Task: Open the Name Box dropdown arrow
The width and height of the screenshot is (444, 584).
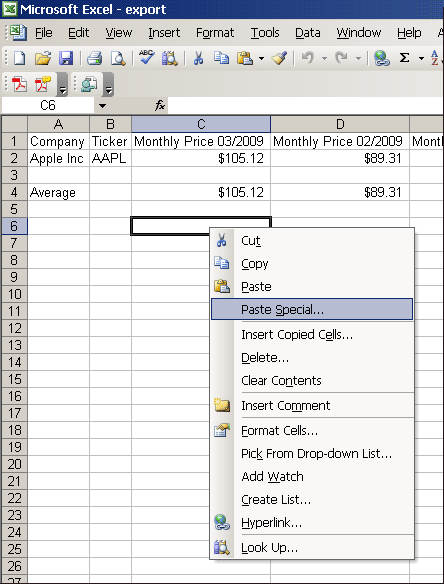Action: point(102,106)
